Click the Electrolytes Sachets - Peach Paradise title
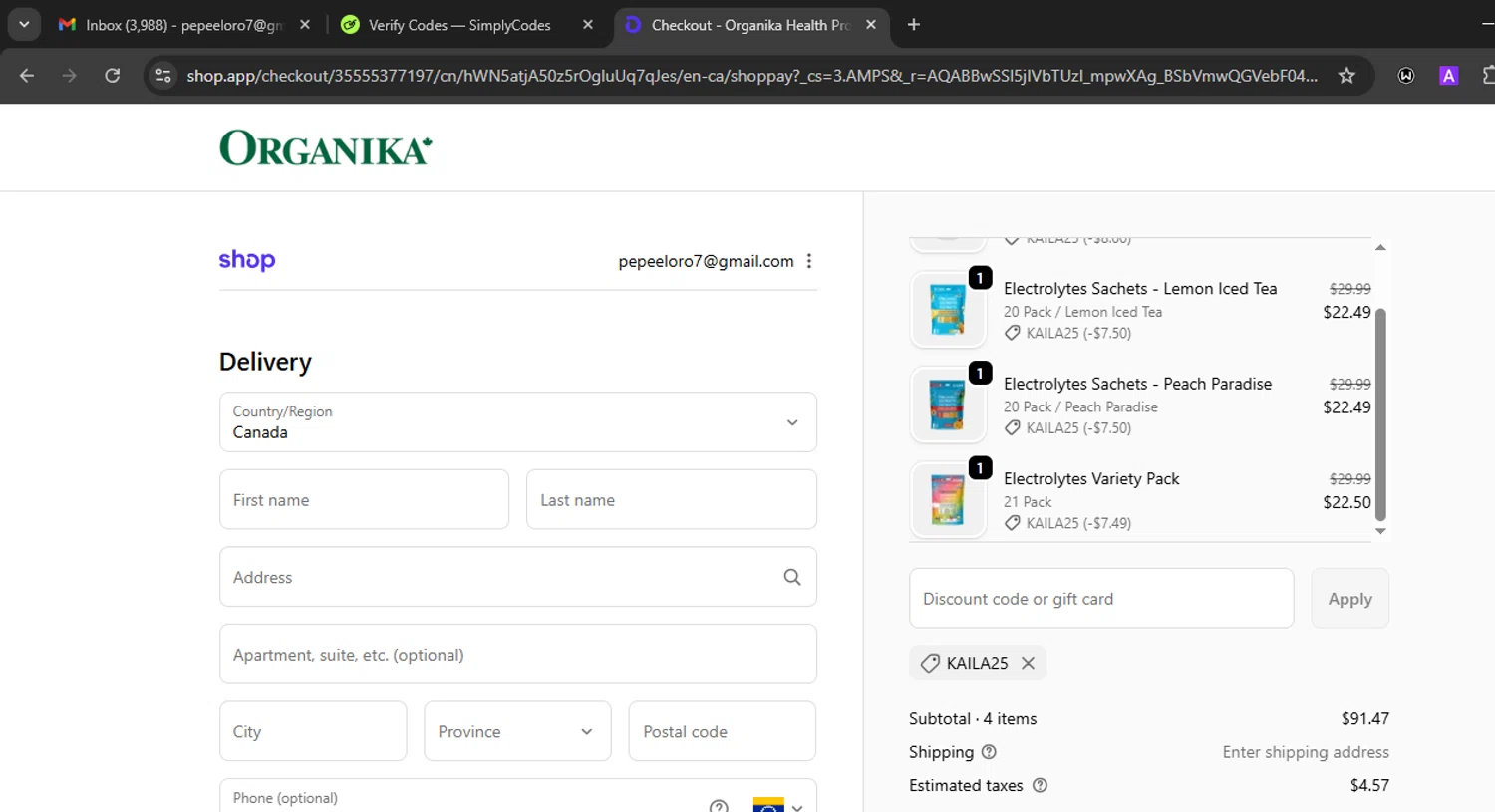The width and height of the screenshot is (1495, 812). 1137,384
